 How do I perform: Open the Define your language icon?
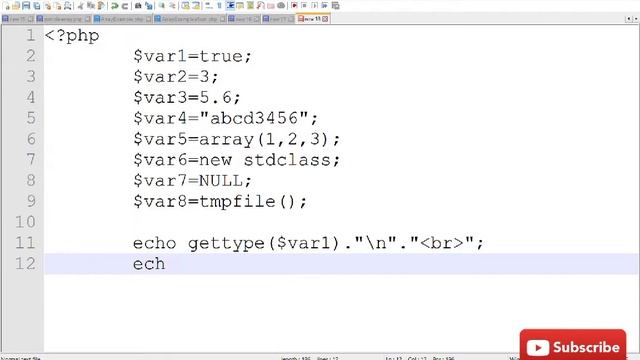tap(240, 6)
